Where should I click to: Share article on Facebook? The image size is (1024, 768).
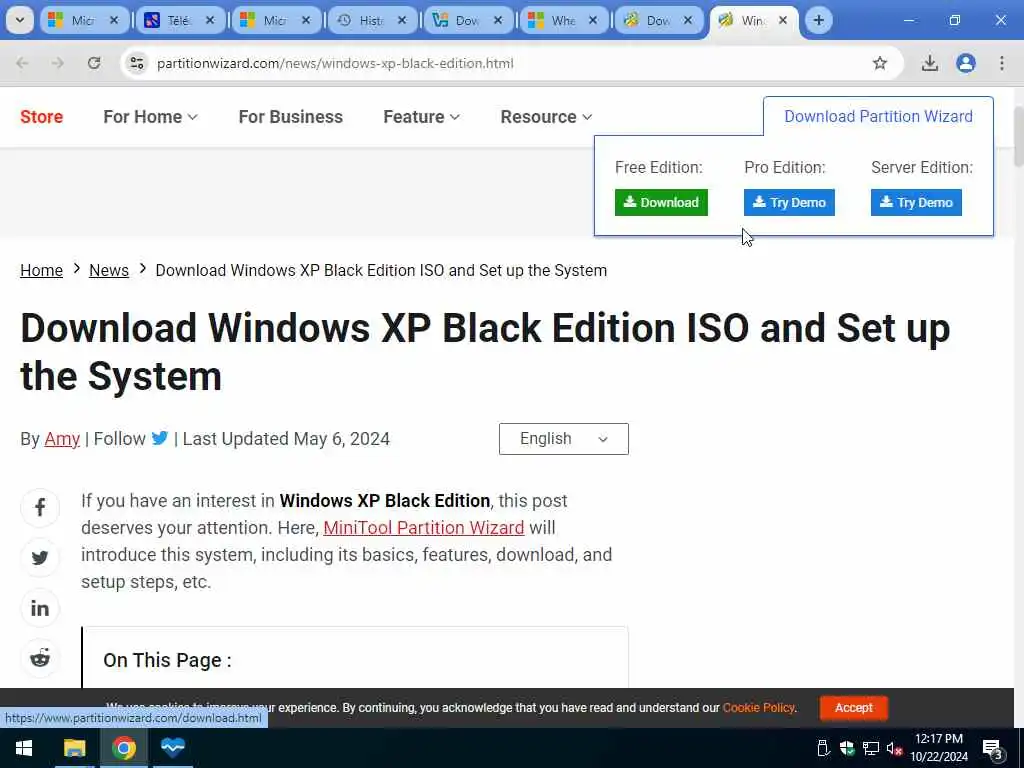[x=40, y=507]
